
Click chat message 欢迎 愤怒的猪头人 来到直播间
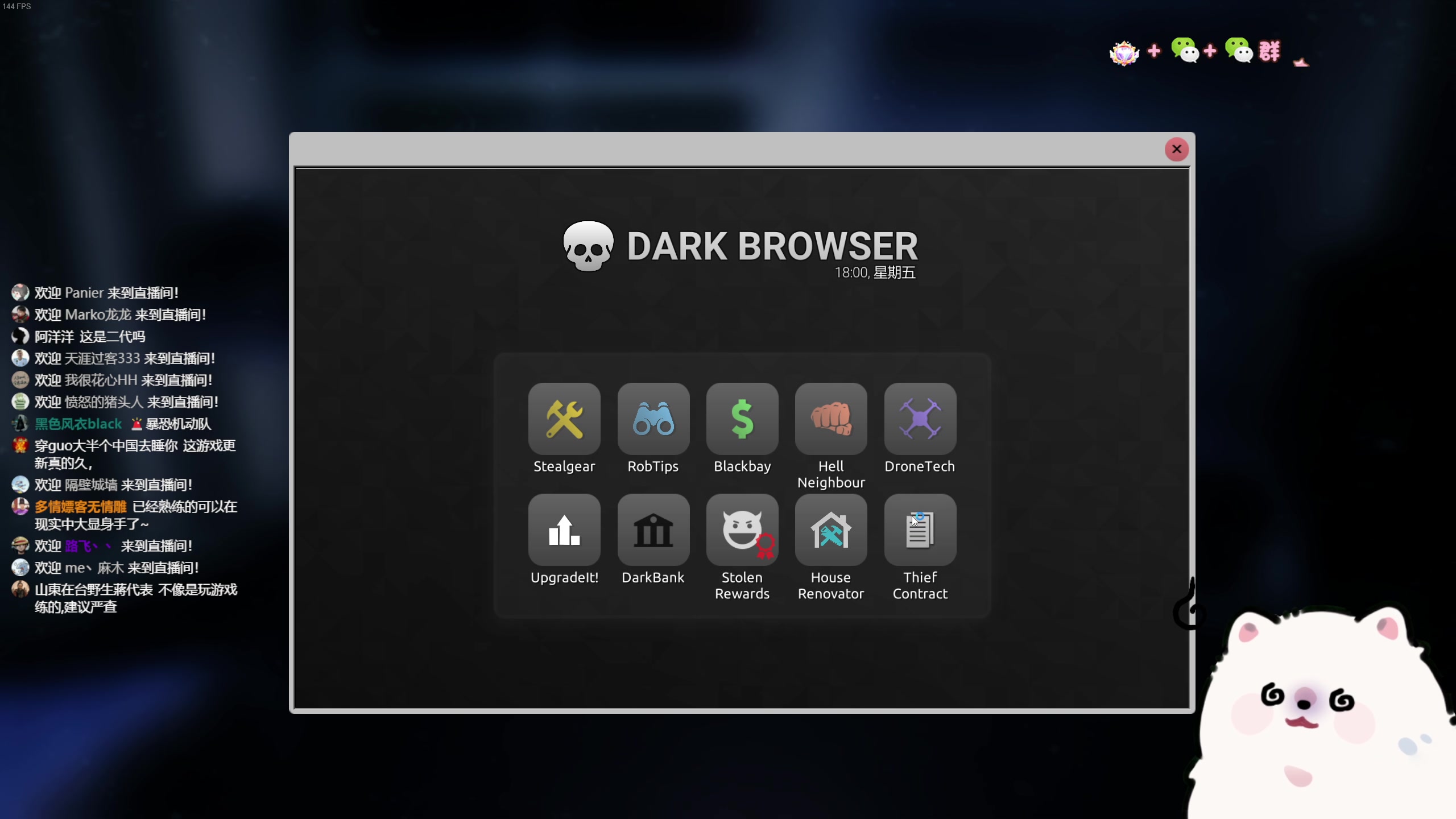(x=126, y=402)
